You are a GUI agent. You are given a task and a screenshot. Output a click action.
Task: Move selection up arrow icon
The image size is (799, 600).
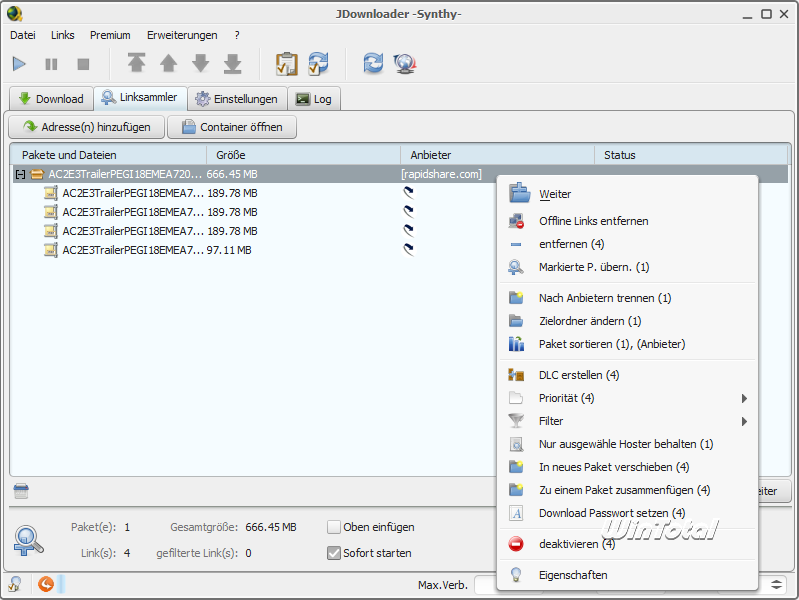coord(168,63)
